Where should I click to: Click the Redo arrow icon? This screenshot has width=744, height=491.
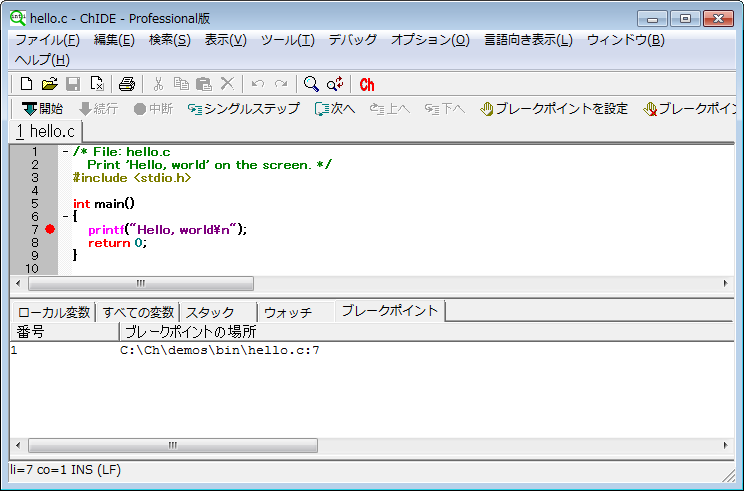281,84
